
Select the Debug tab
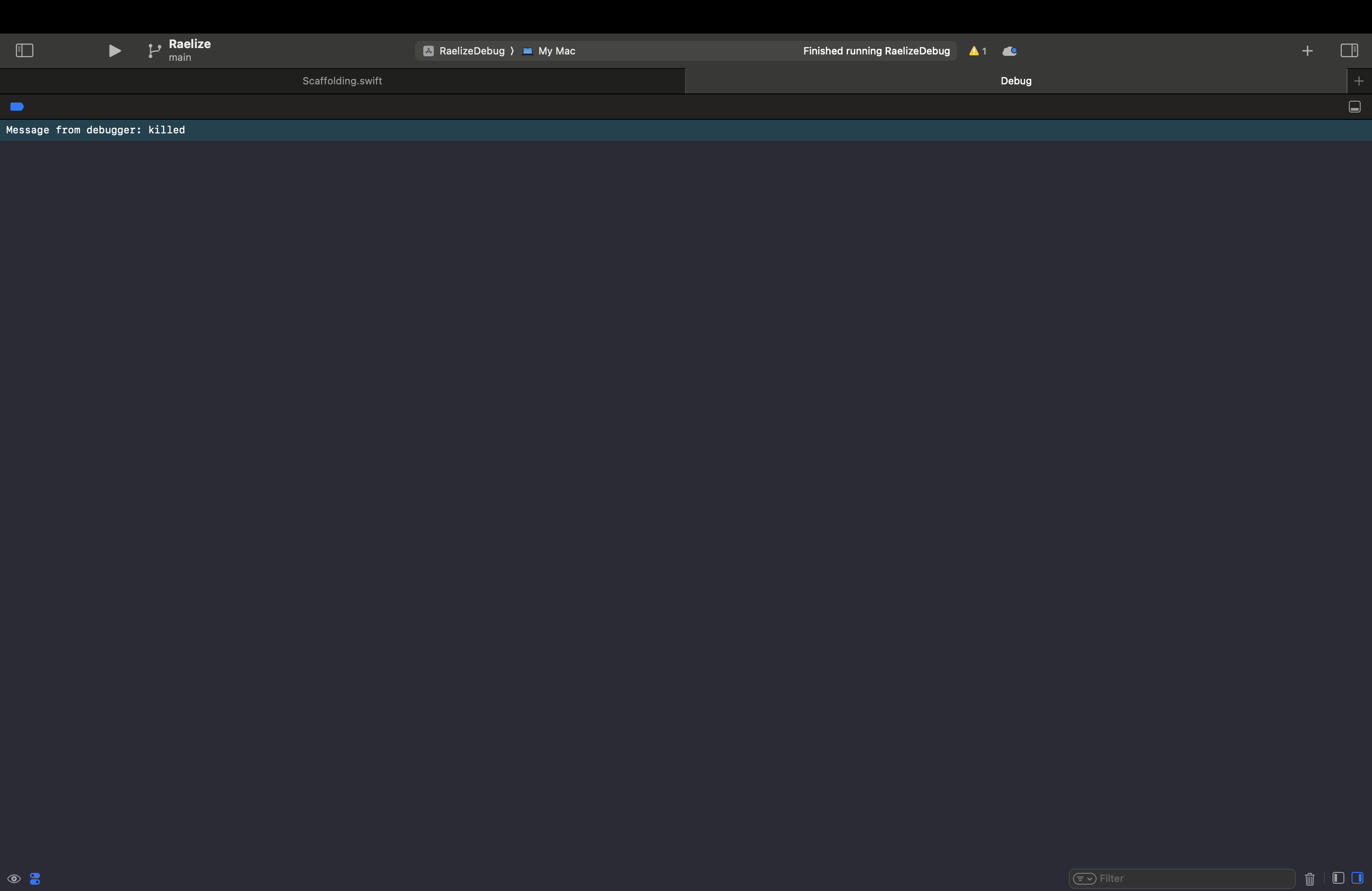pyautogui.click(x=1016, y=81)
